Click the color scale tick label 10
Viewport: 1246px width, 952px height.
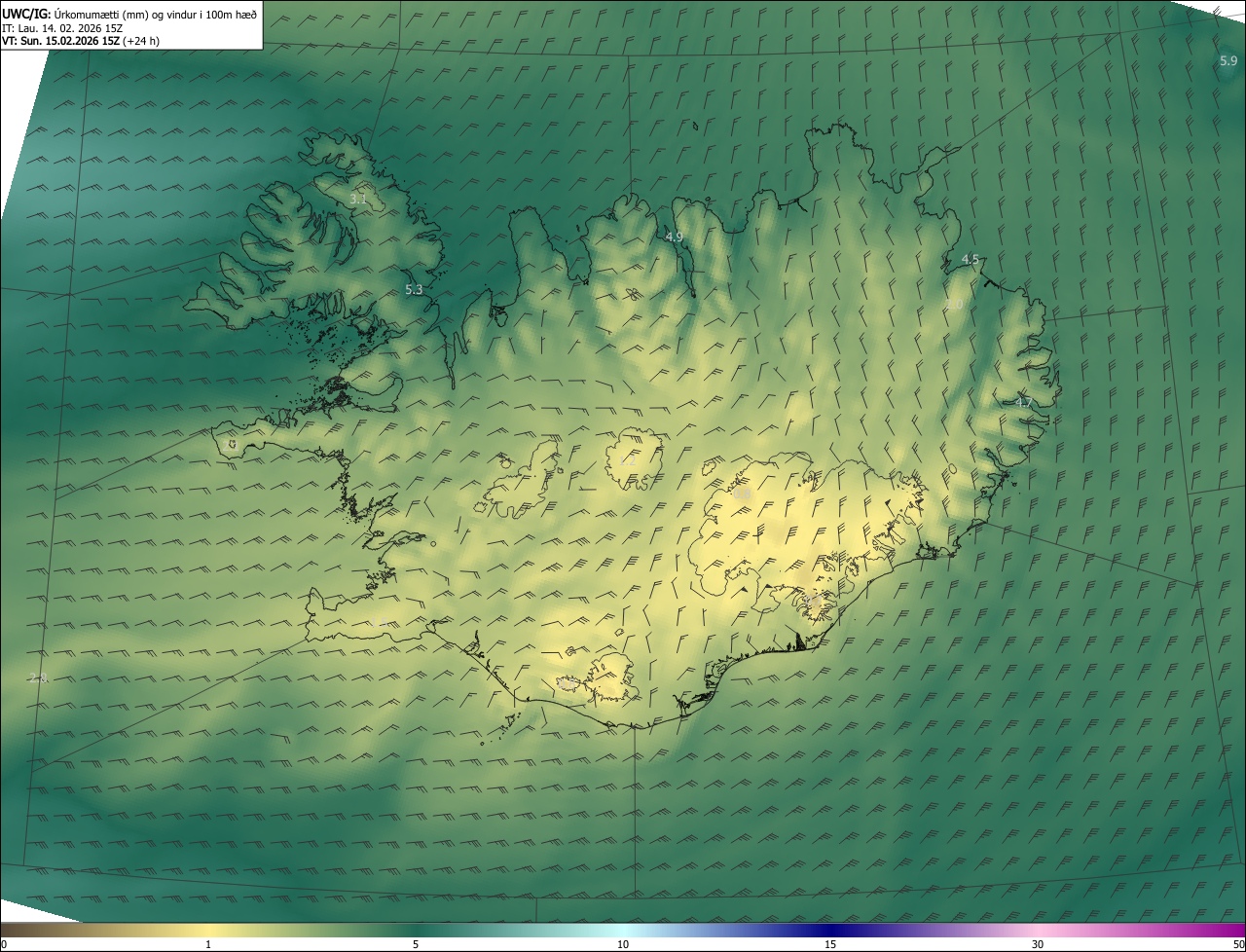(x=623, y=944)
